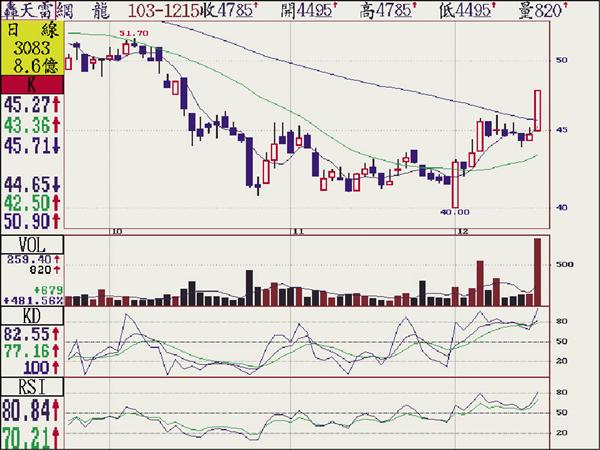Select month 12 on the date axis
600x450 pixels.
click(x=461, y=230)
